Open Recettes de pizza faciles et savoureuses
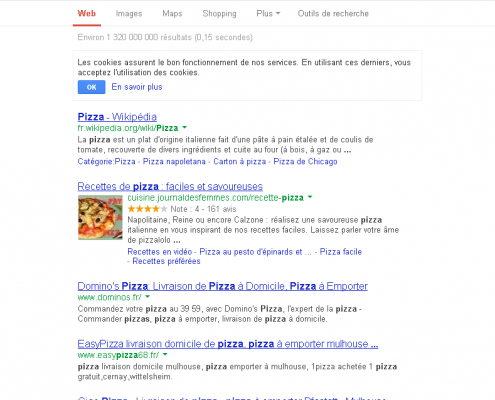The image size is (495, 400). coord(170,186)
